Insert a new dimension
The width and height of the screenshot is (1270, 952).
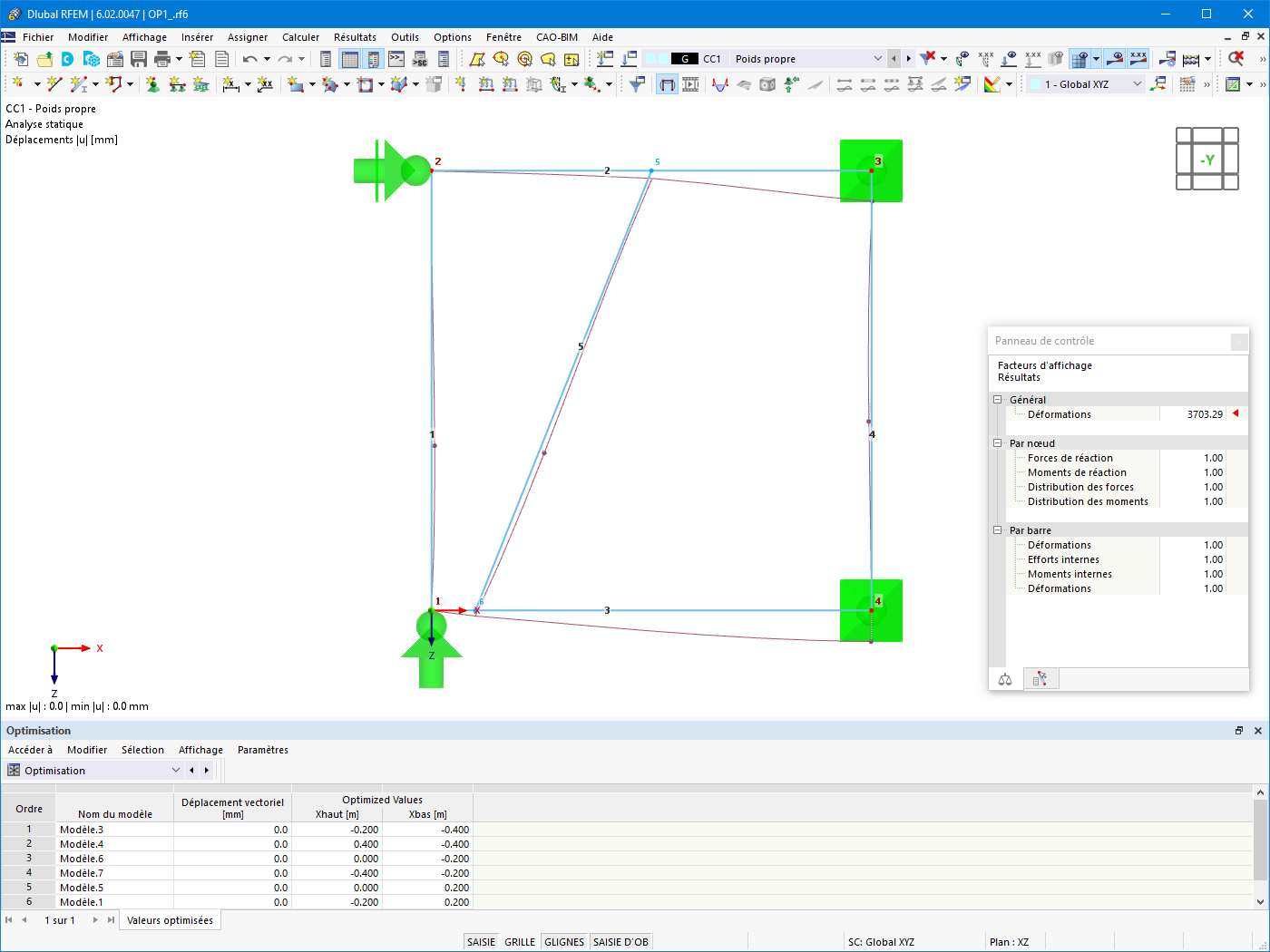(x=230, y=84)
